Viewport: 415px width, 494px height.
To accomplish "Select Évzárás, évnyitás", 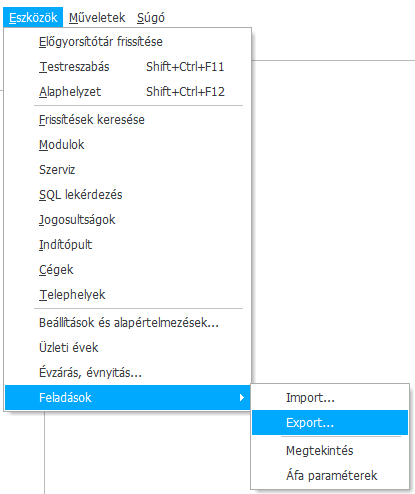I will click(127, 373).
